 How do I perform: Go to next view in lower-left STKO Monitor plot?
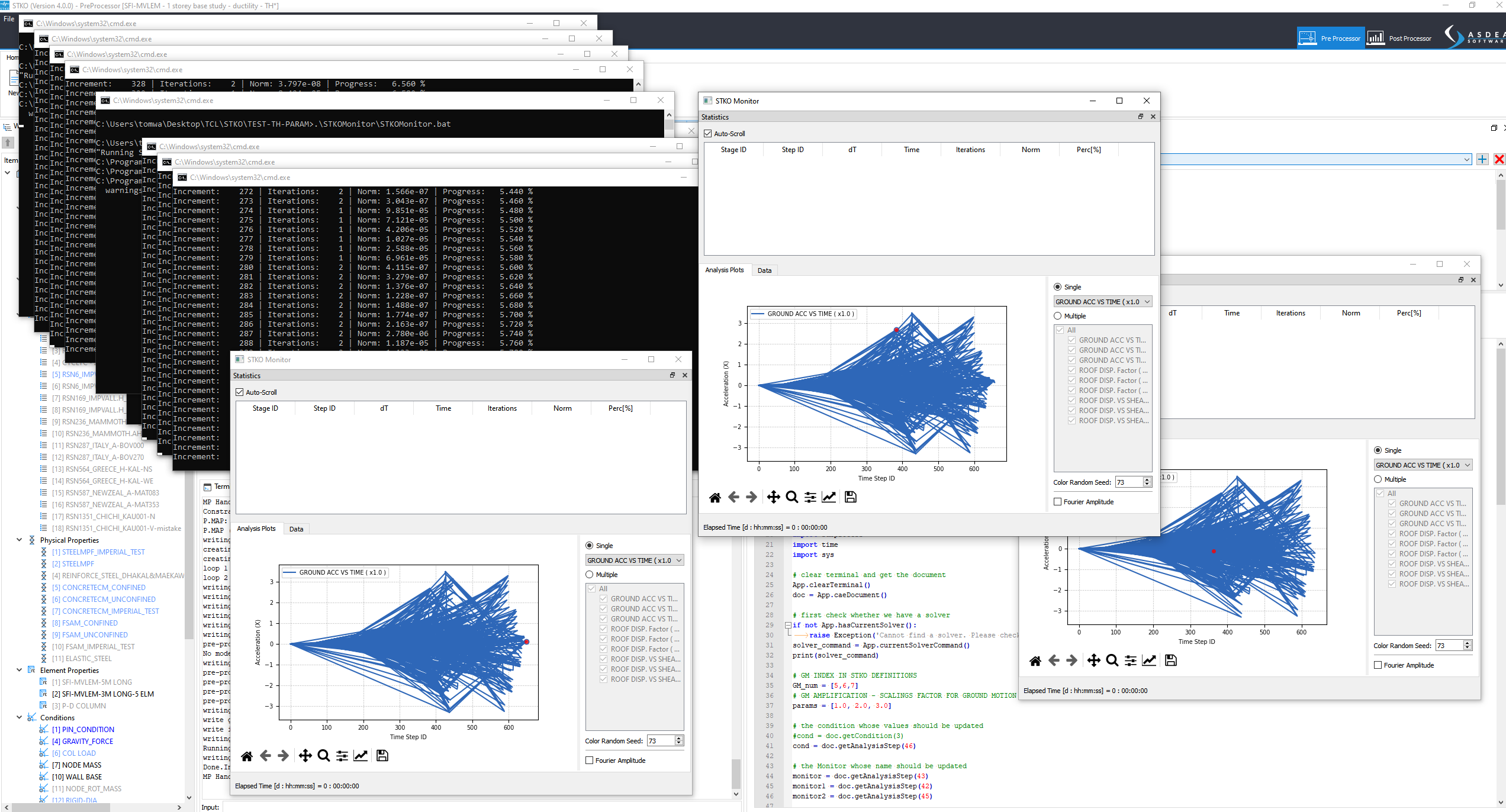(x=284, y=756)
